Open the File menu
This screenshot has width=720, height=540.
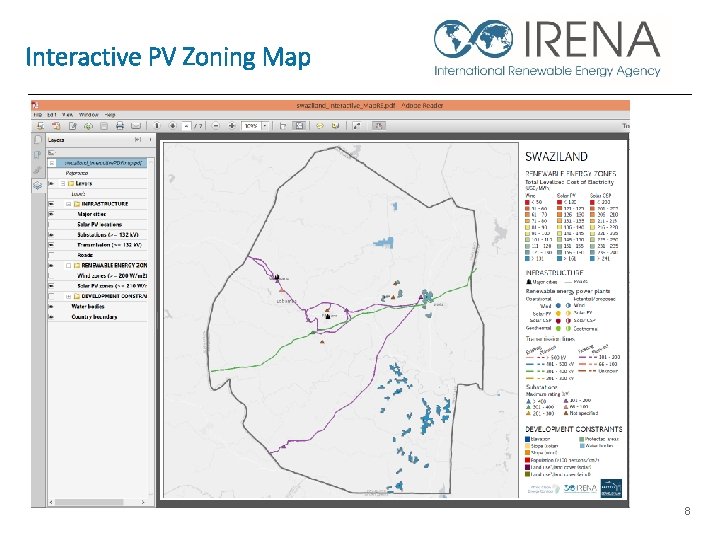(38, 115)
